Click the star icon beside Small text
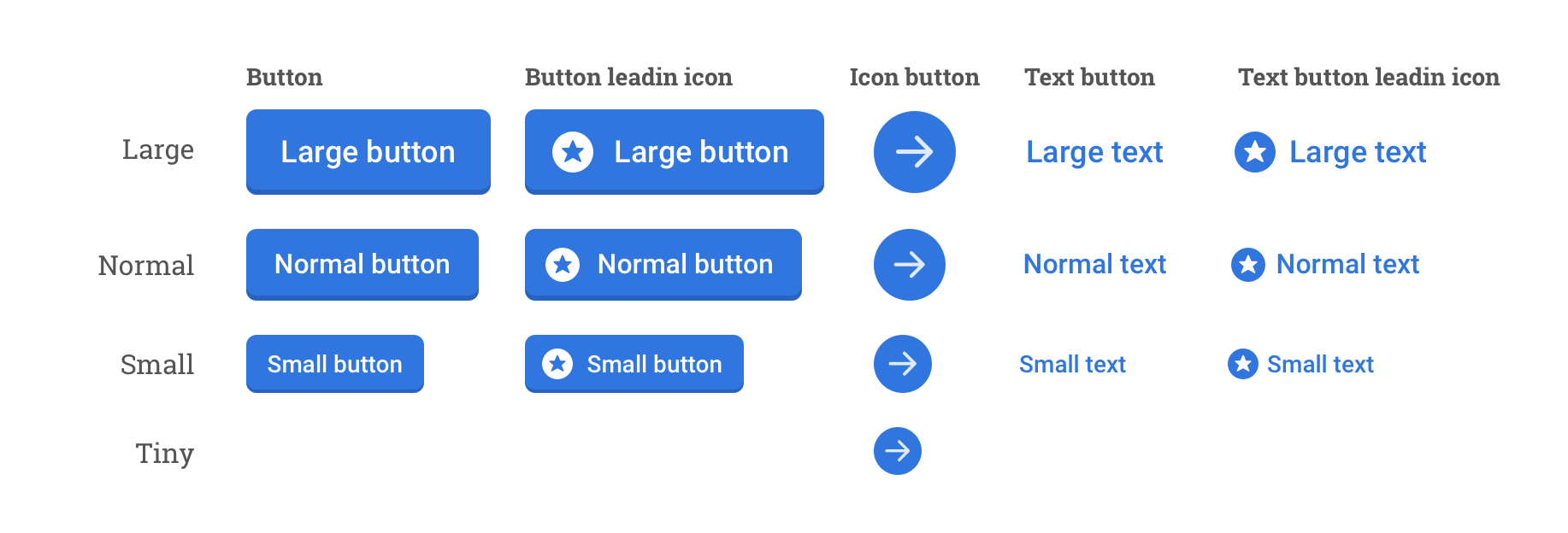The width and height of the screenshot is (1568, 533). click(x=1242, y=364)
